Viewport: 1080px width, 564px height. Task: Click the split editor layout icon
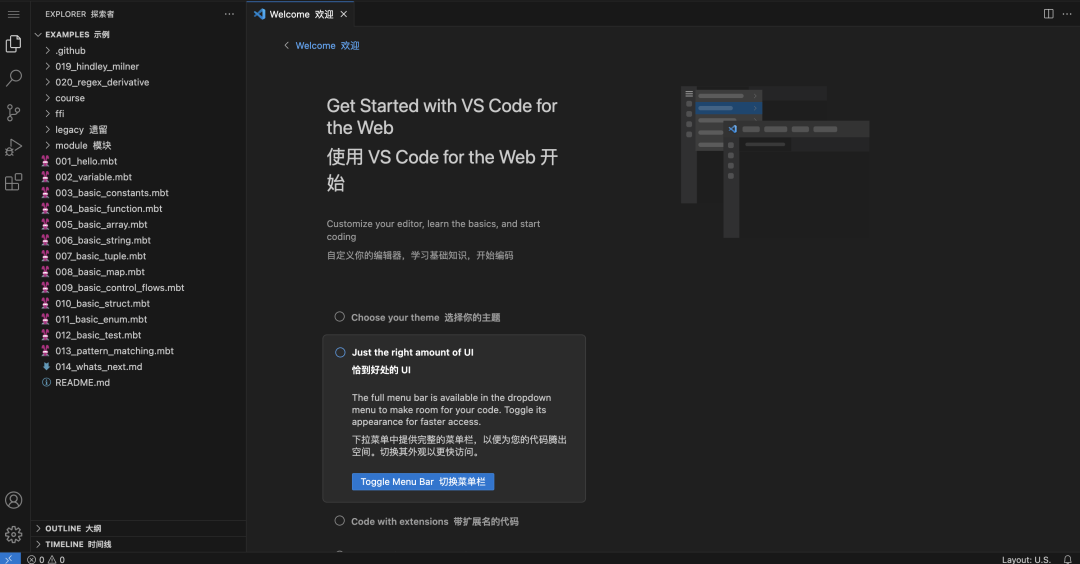(1048, 14)
